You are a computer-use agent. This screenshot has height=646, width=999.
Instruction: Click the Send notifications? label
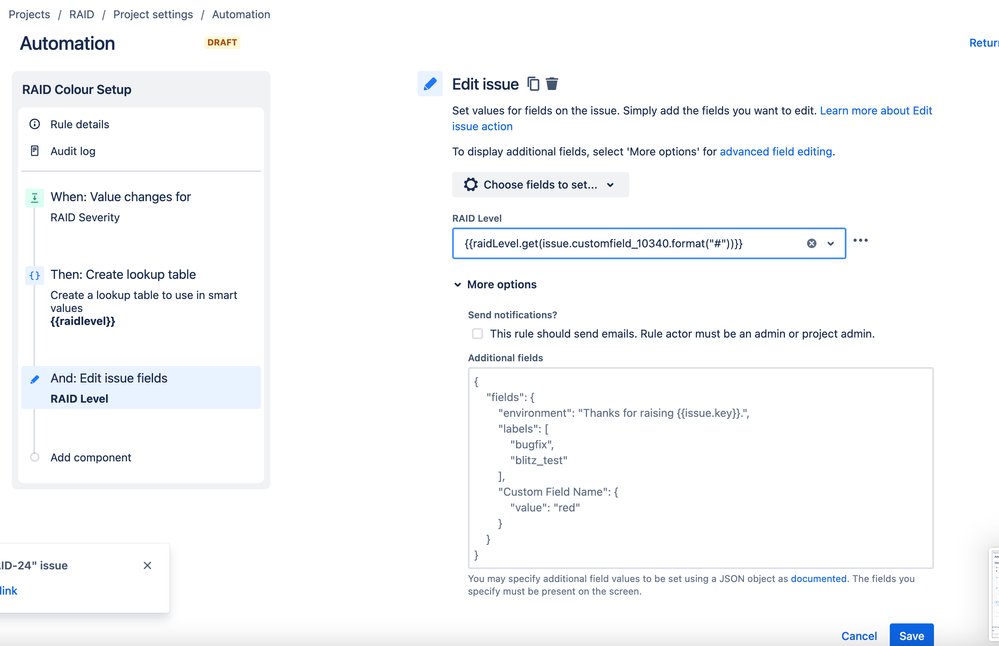pos(512,315)
